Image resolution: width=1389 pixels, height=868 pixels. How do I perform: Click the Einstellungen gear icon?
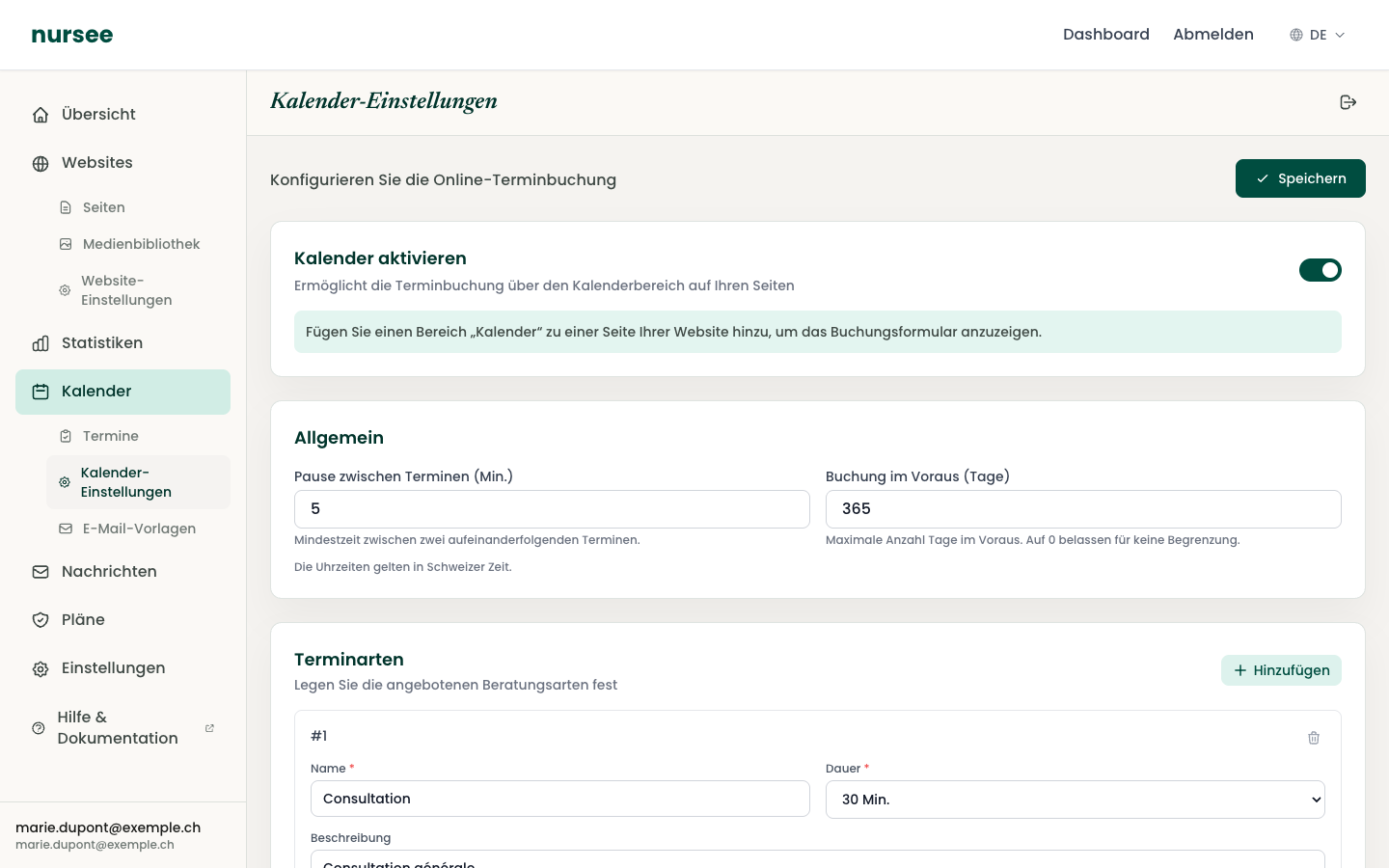click(41, 668)
